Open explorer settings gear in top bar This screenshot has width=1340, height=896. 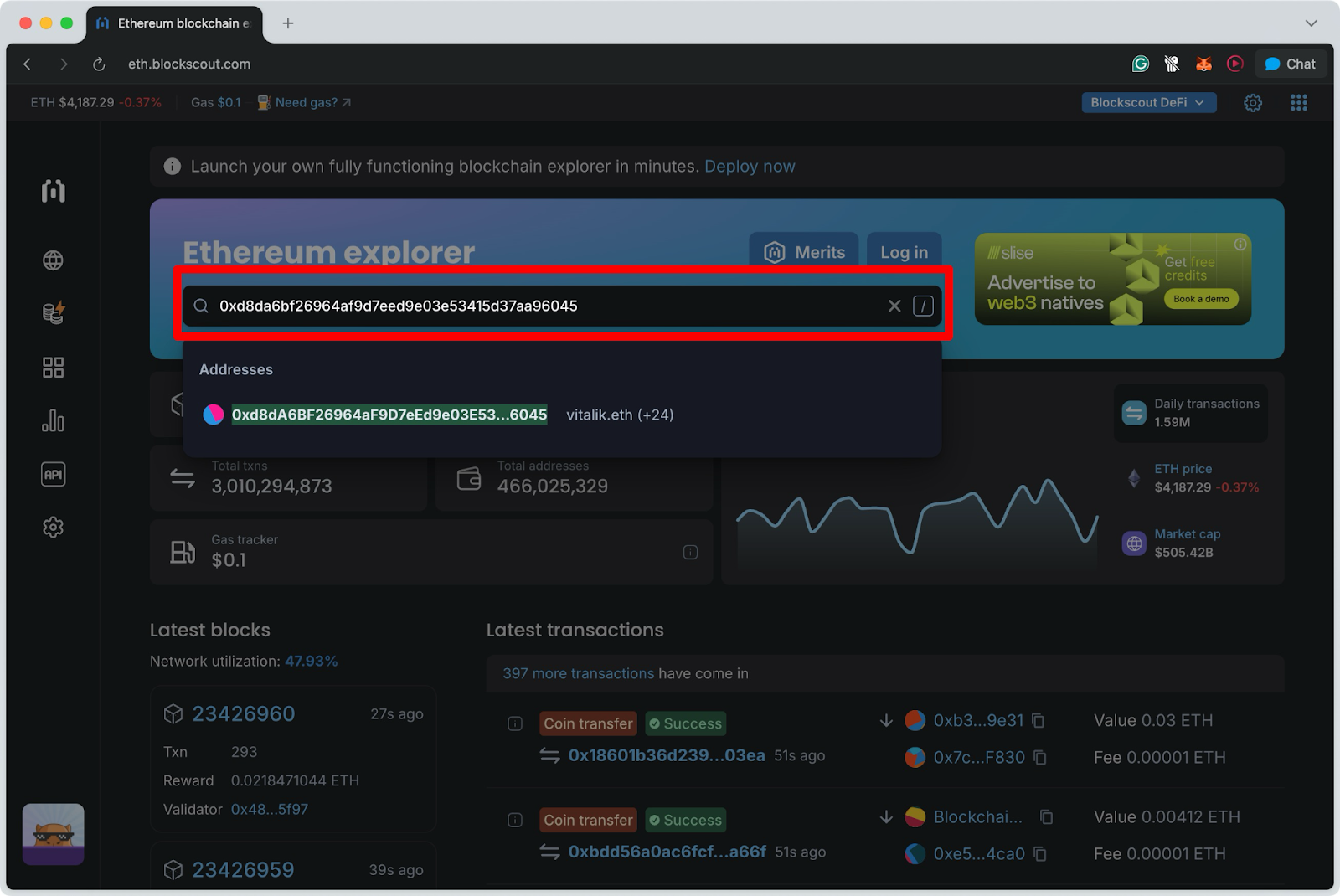coord(1253,102)
